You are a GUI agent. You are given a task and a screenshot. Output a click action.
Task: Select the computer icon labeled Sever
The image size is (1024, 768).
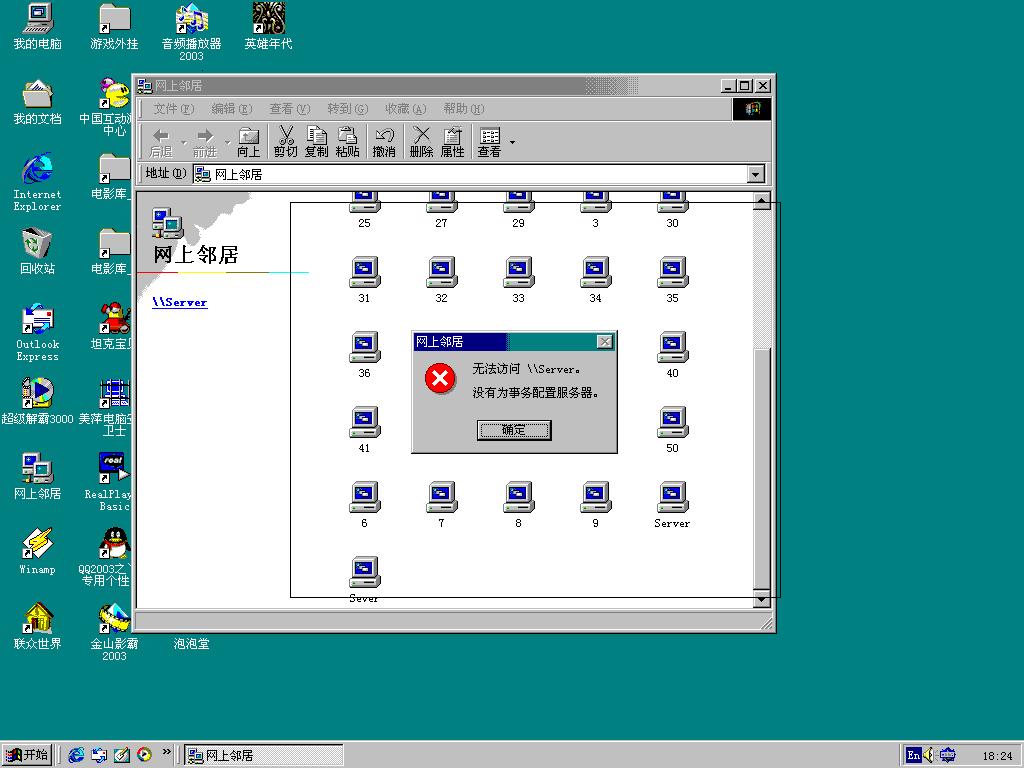[364, 580]
